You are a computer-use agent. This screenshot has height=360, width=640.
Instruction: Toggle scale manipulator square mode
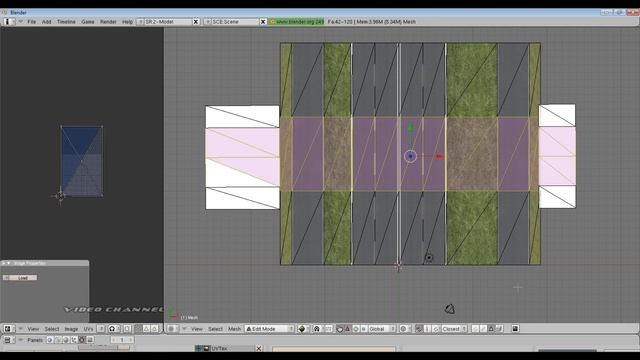pyautogui.click(x=363, y=329)
